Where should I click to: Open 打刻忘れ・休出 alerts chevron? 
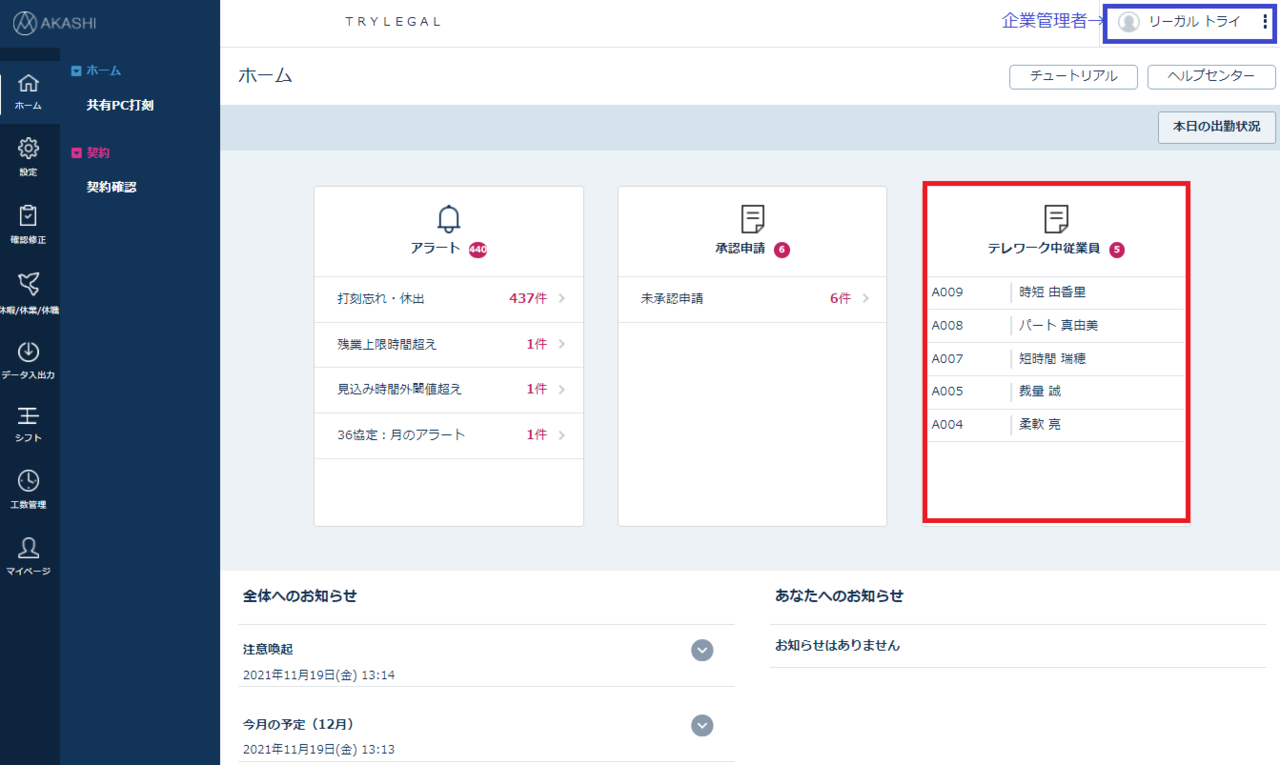coord(562,298)
